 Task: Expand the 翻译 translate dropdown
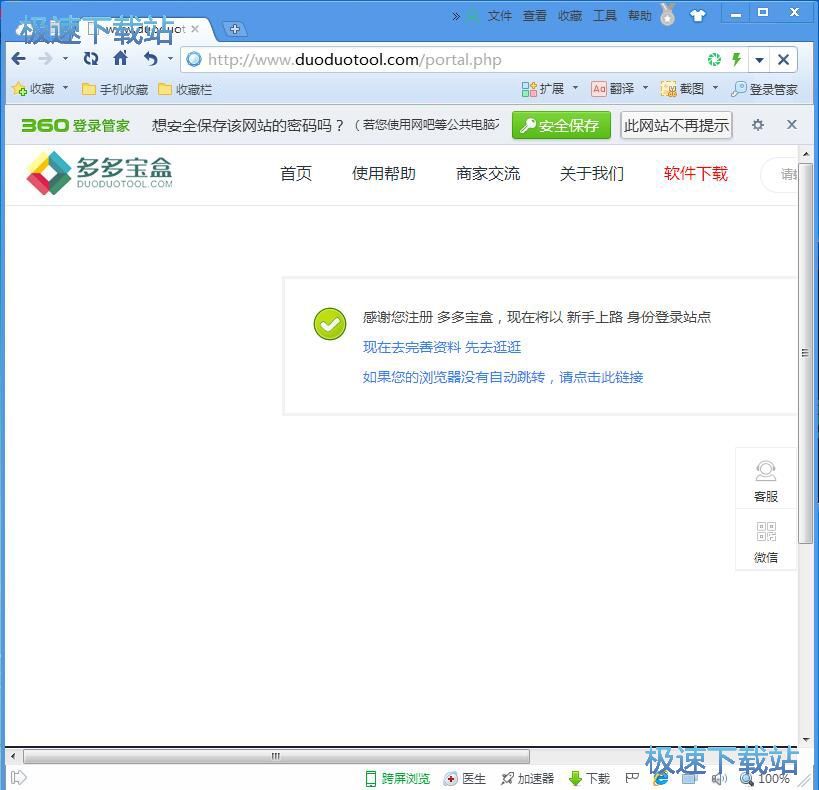point(645,89)
